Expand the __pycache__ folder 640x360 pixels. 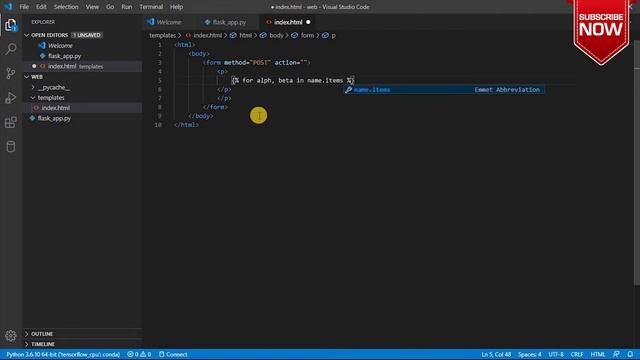tap(53, 87)
